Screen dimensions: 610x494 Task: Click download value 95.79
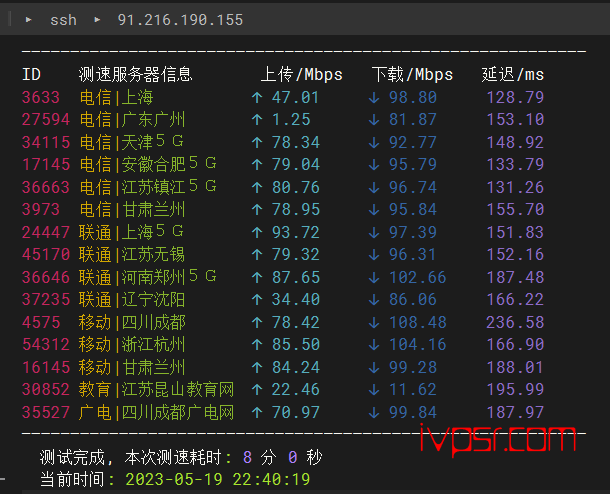(413, 165)
